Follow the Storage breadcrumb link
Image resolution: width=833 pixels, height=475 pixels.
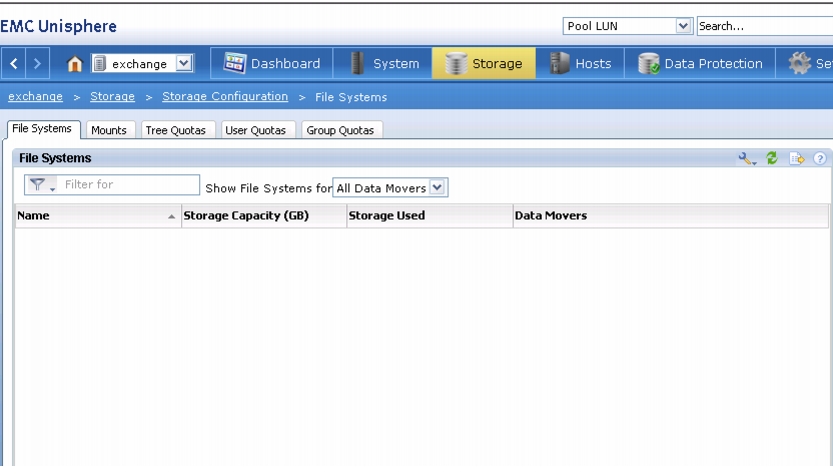(x=112, y=97)
